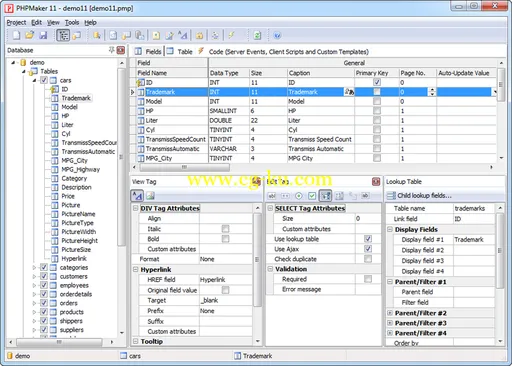Image resolution: width=512 pixels, height=366 pixels.
Task: Switch to the Code (Server Events) tab
Action: click(x=284, y=52)
